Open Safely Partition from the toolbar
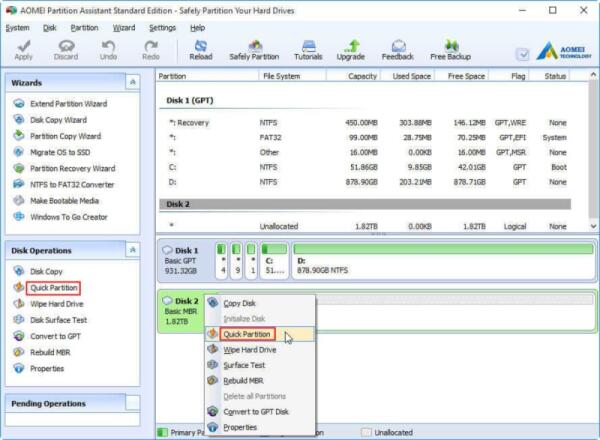 point(254,50)
